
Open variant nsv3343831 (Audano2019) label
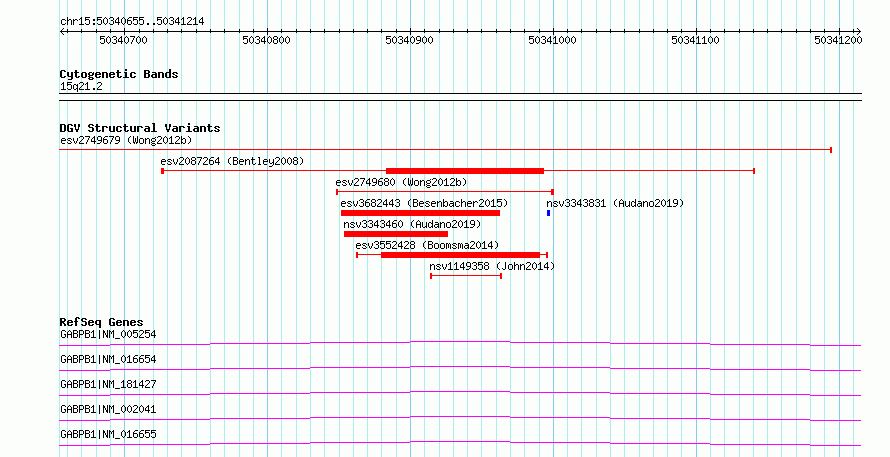(x=615, y=203)
